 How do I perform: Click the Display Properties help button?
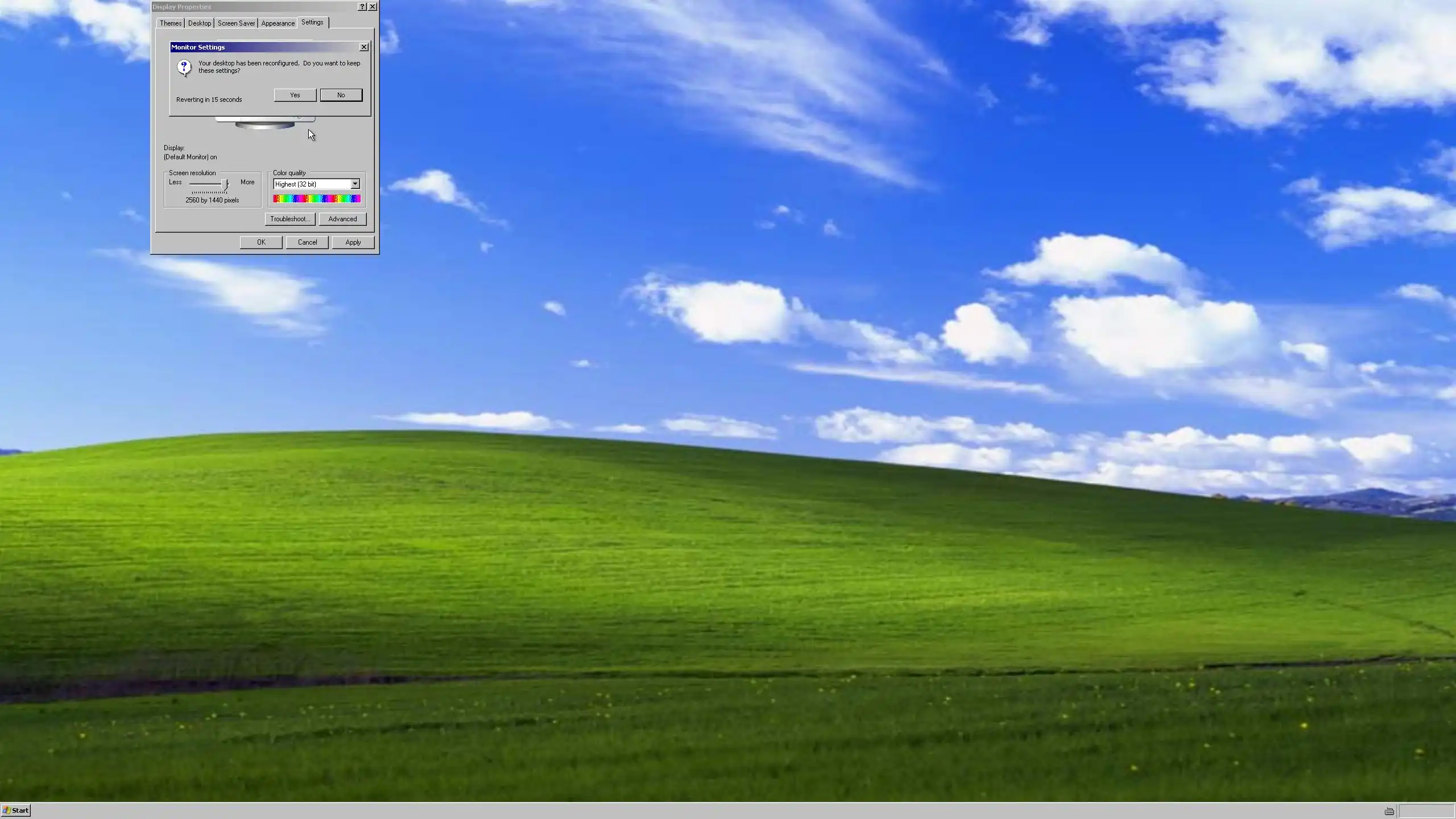click(362, 7)
